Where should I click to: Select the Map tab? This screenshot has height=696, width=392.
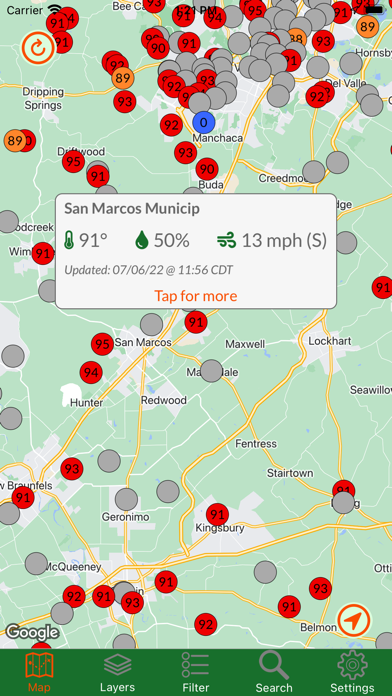(39, 672)
